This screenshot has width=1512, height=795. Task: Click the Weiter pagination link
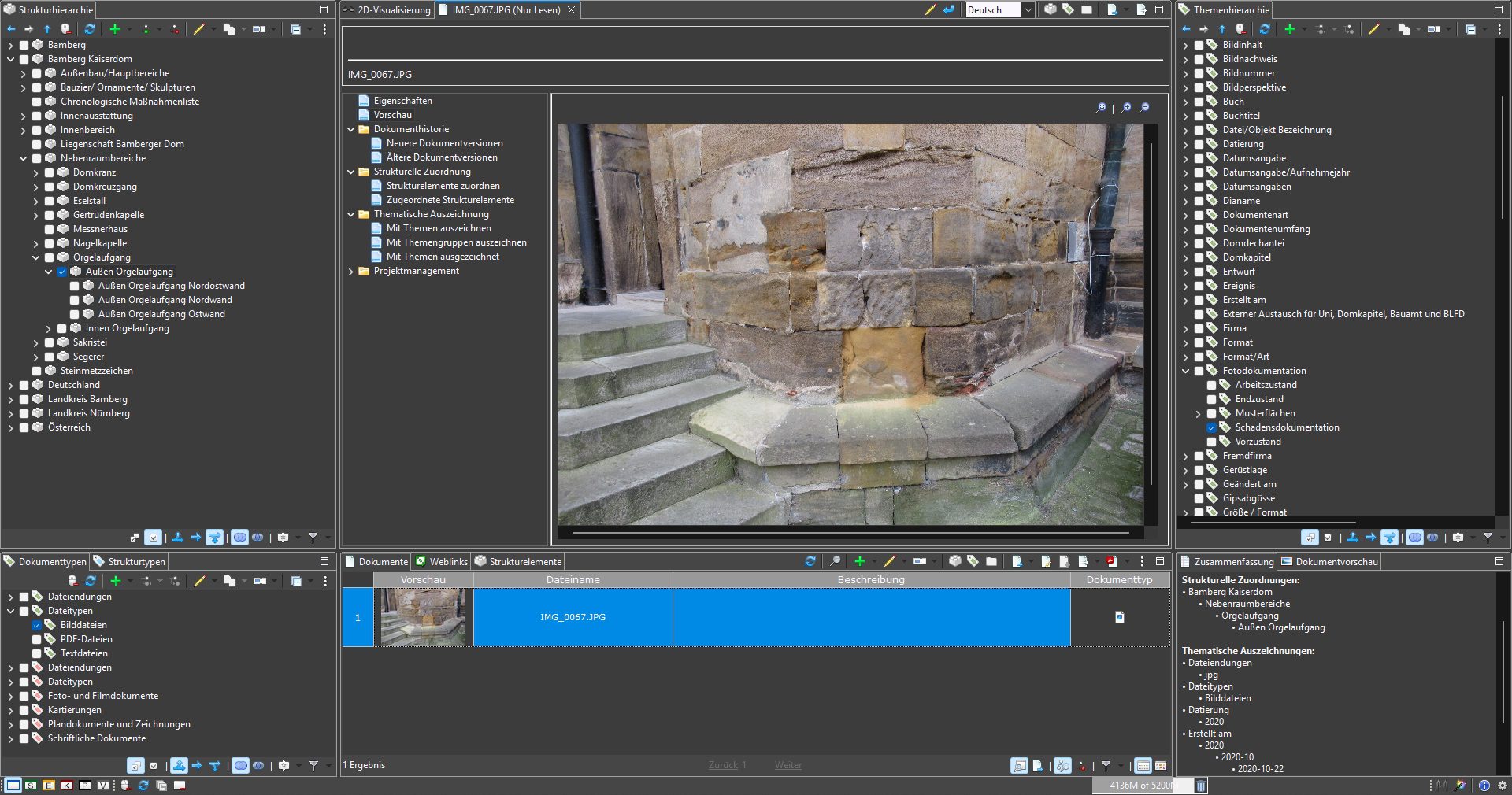(787, 765)
